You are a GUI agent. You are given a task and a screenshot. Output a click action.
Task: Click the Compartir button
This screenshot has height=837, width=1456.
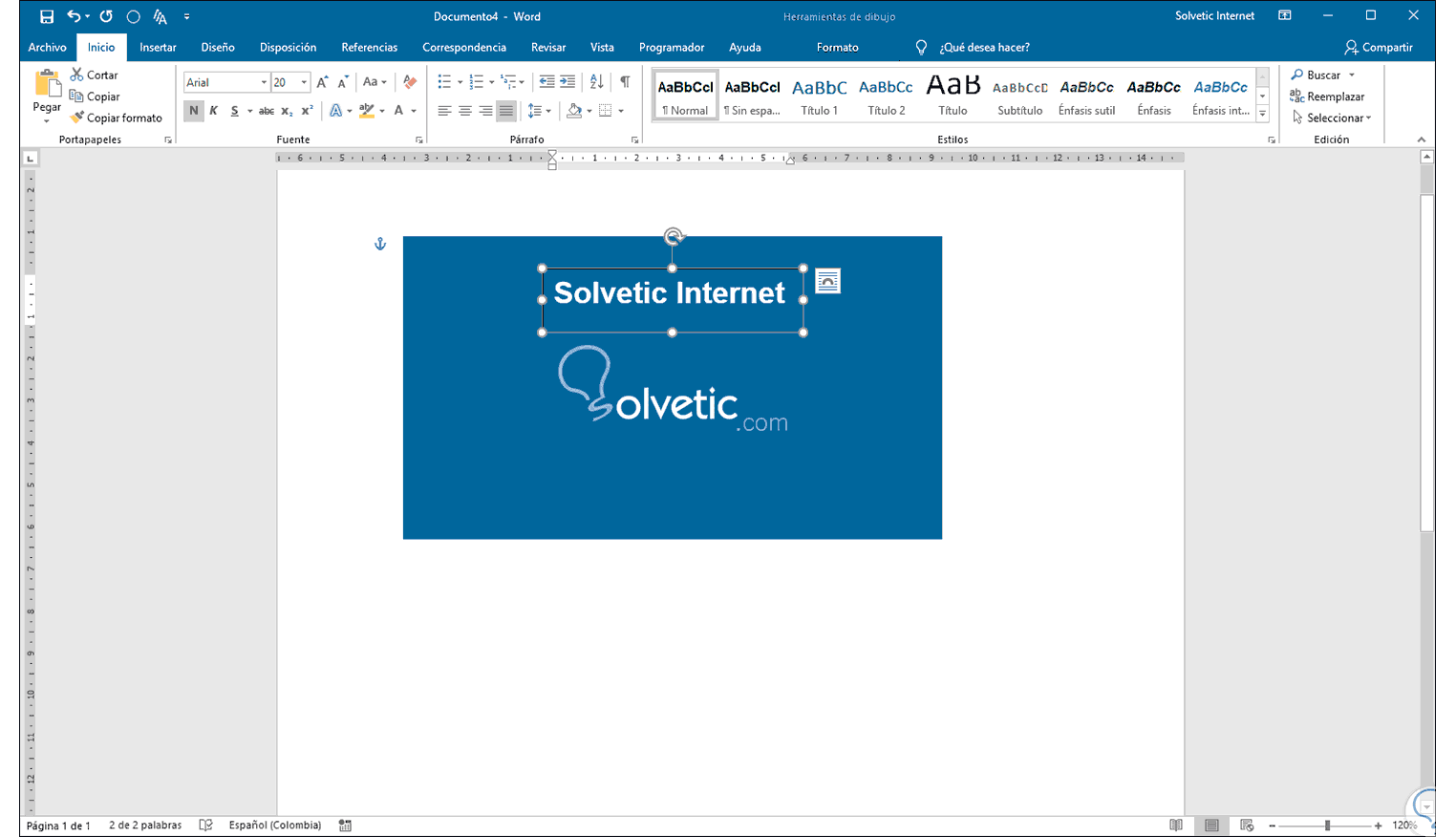coord(1378,47)
